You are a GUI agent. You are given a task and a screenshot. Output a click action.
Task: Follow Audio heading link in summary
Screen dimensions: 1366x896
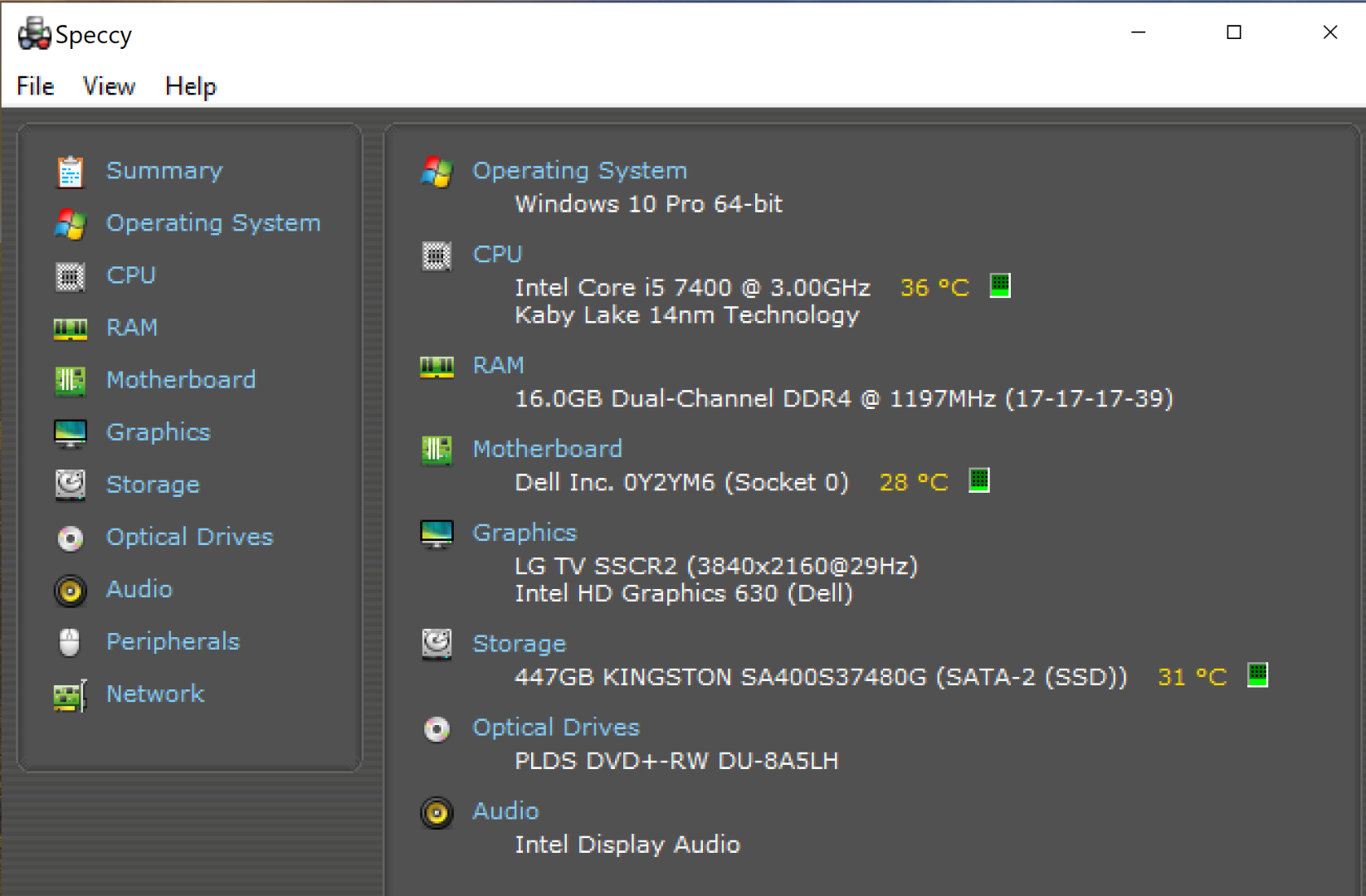[x=505, y=811]
